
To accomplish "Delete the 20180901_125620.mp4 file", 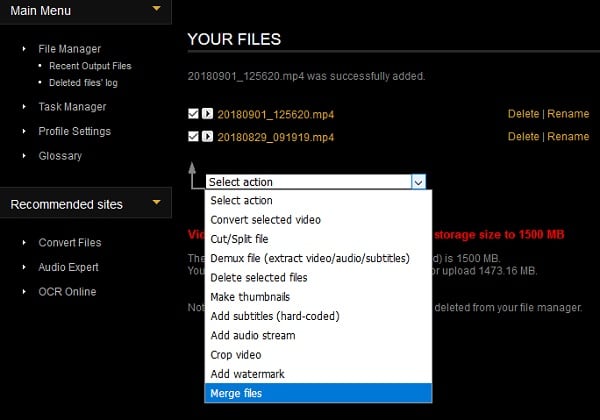I will coord(523,113).
